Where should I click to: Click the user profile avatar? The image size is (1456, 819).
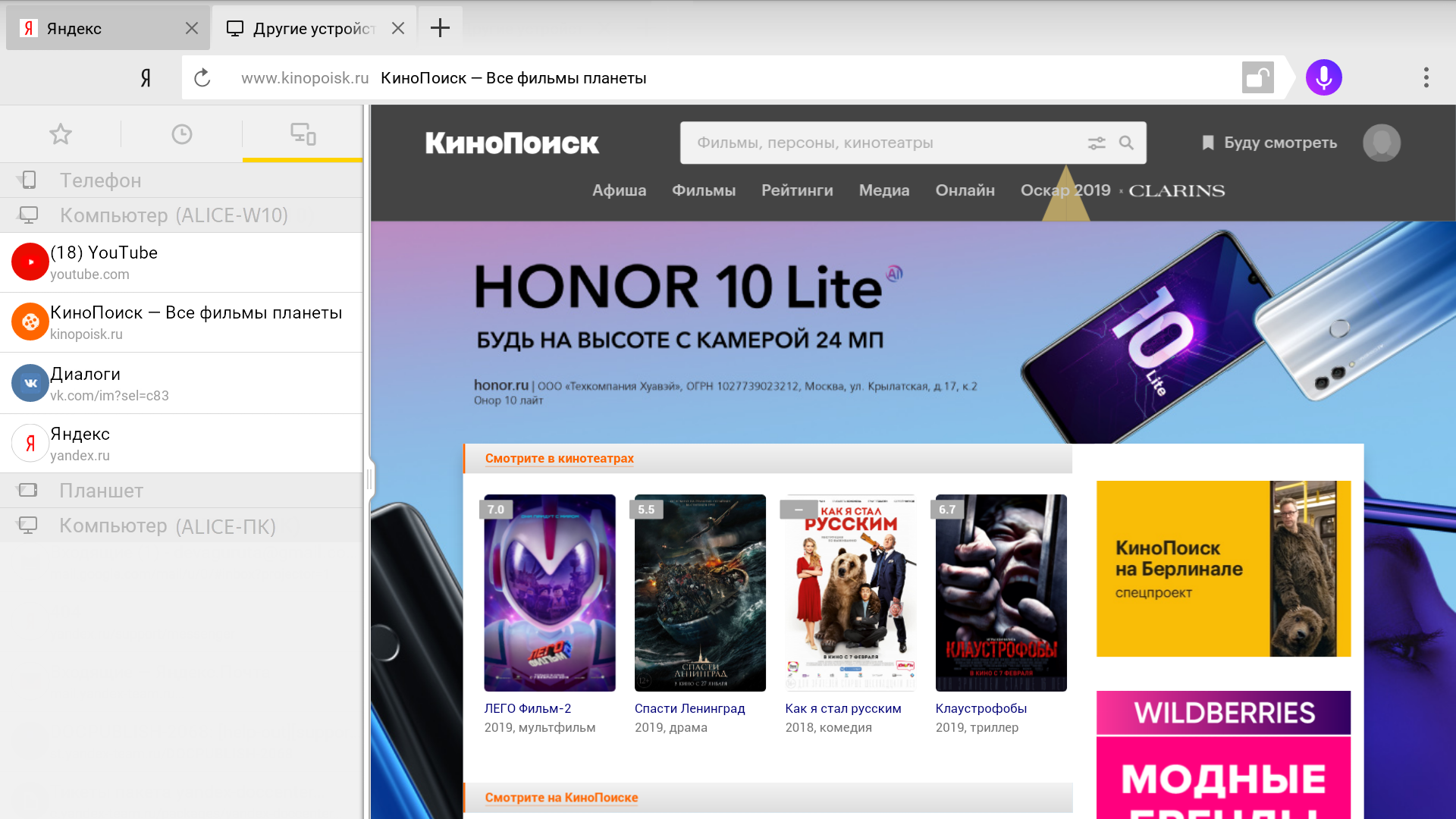point(1382,143)
